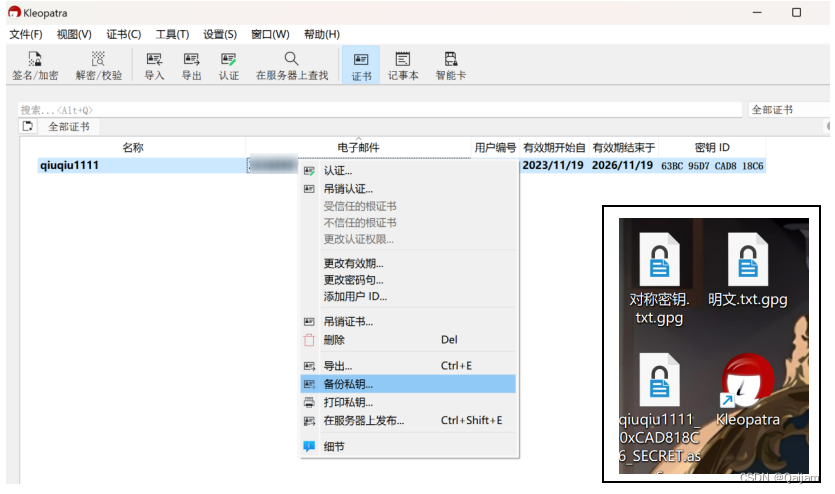Focus the 搜索 certificate search field
The width and height of the screenshot is (835, 494).
pyautogui.click(x=380, y=110)
